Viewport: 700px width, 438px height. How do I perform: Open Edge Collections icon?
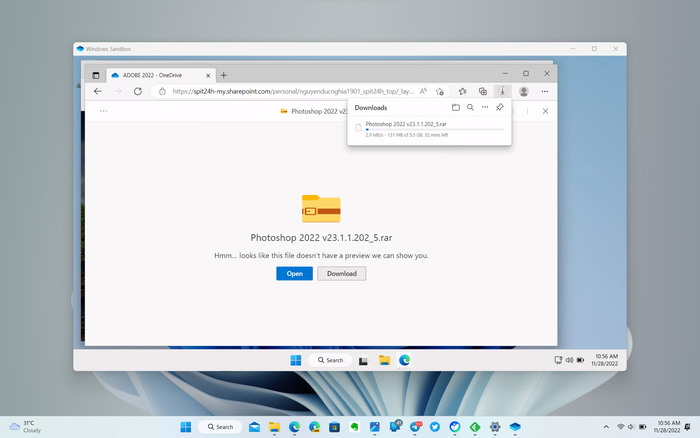point(483,92)
